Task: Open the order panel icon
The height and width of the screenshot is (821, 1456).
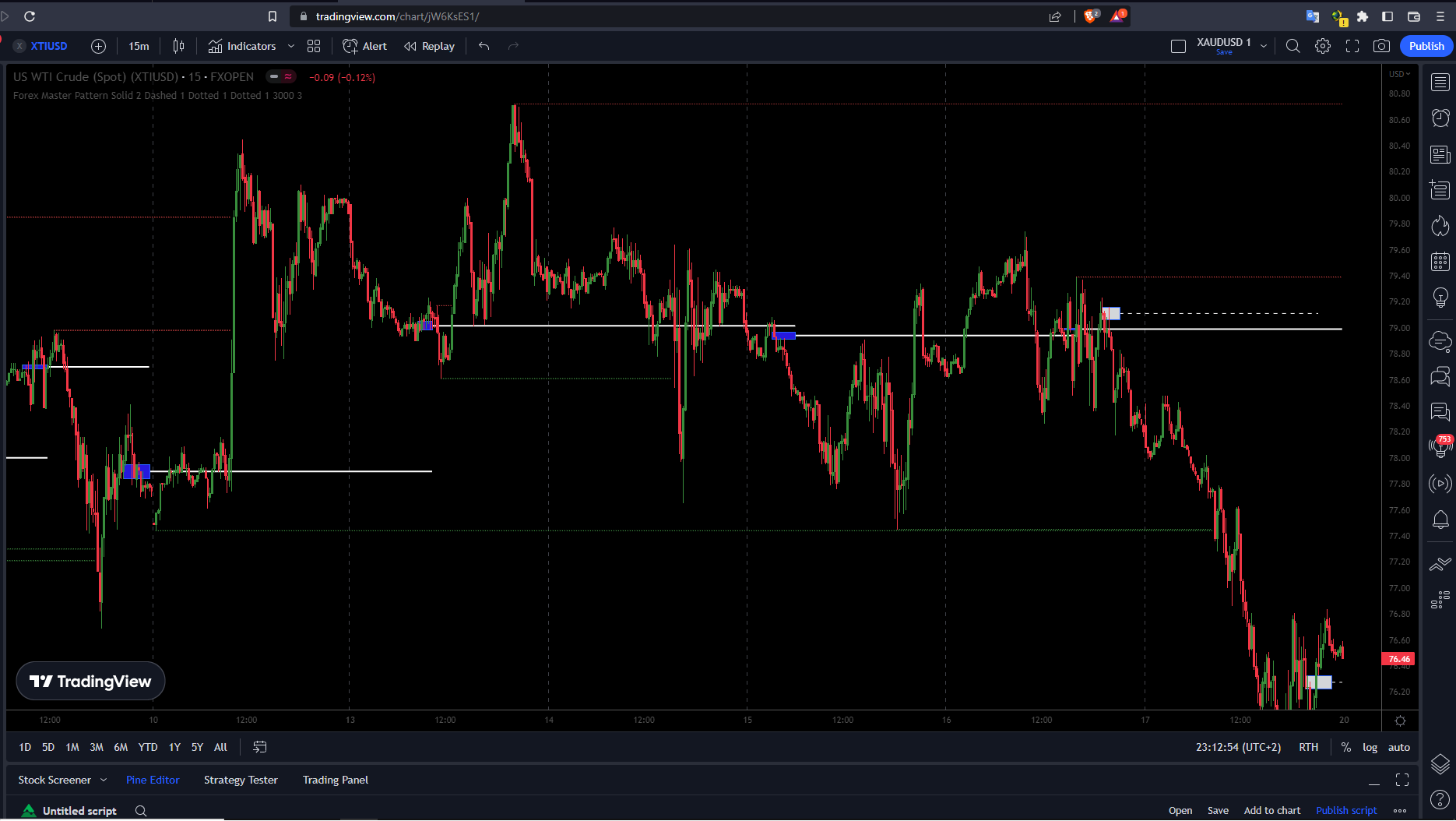Action: point(1440,563)
